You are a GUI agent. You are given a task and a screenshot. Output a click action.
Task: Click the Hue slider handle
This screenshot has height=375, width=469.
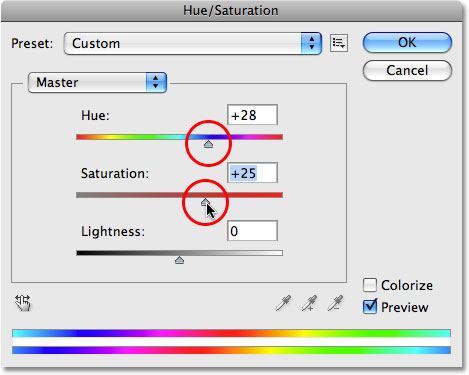tap(208, 144)
